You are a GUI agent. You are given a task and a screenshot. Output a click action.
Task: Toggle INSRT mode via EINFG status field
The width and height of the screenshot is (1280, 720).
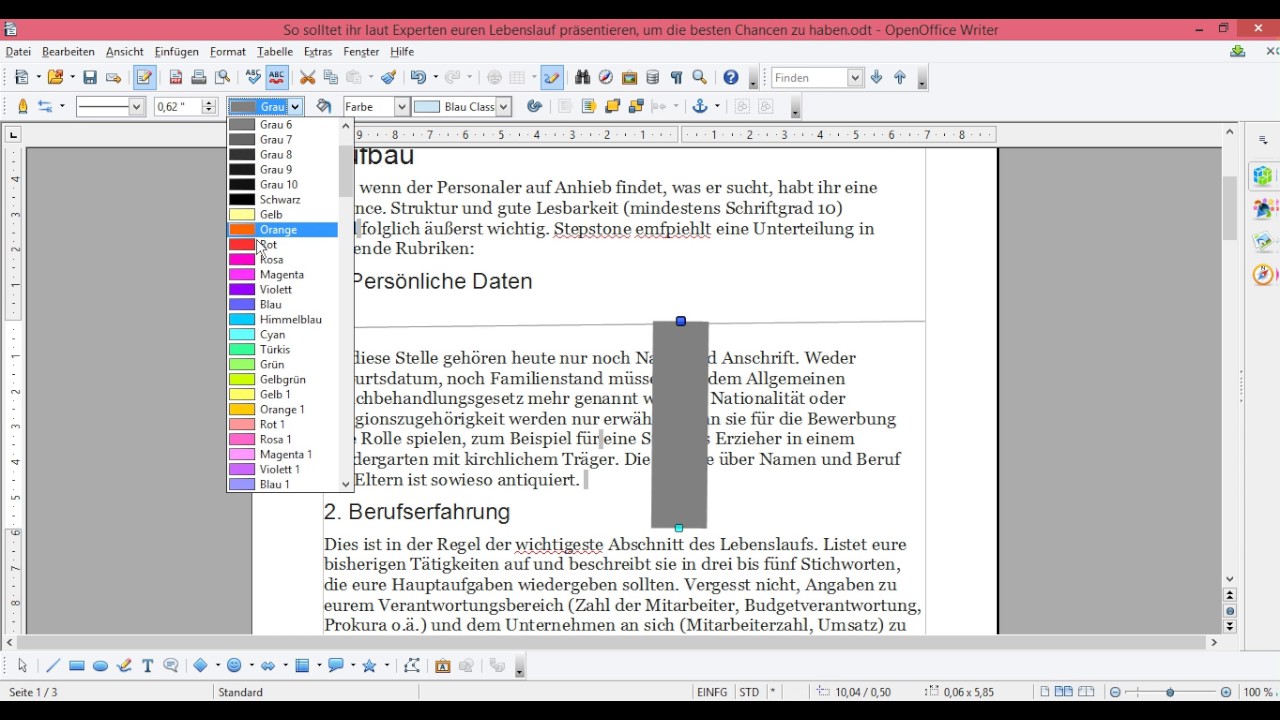[x=712, y=692]
